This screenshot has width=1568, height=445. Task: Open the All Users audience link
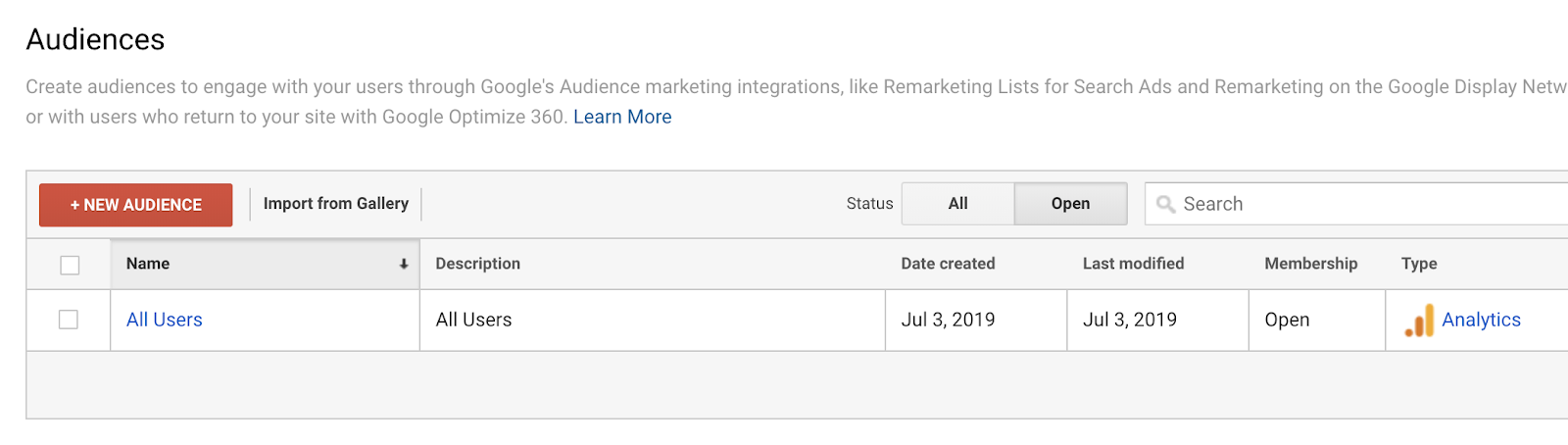tap(165, 320)
